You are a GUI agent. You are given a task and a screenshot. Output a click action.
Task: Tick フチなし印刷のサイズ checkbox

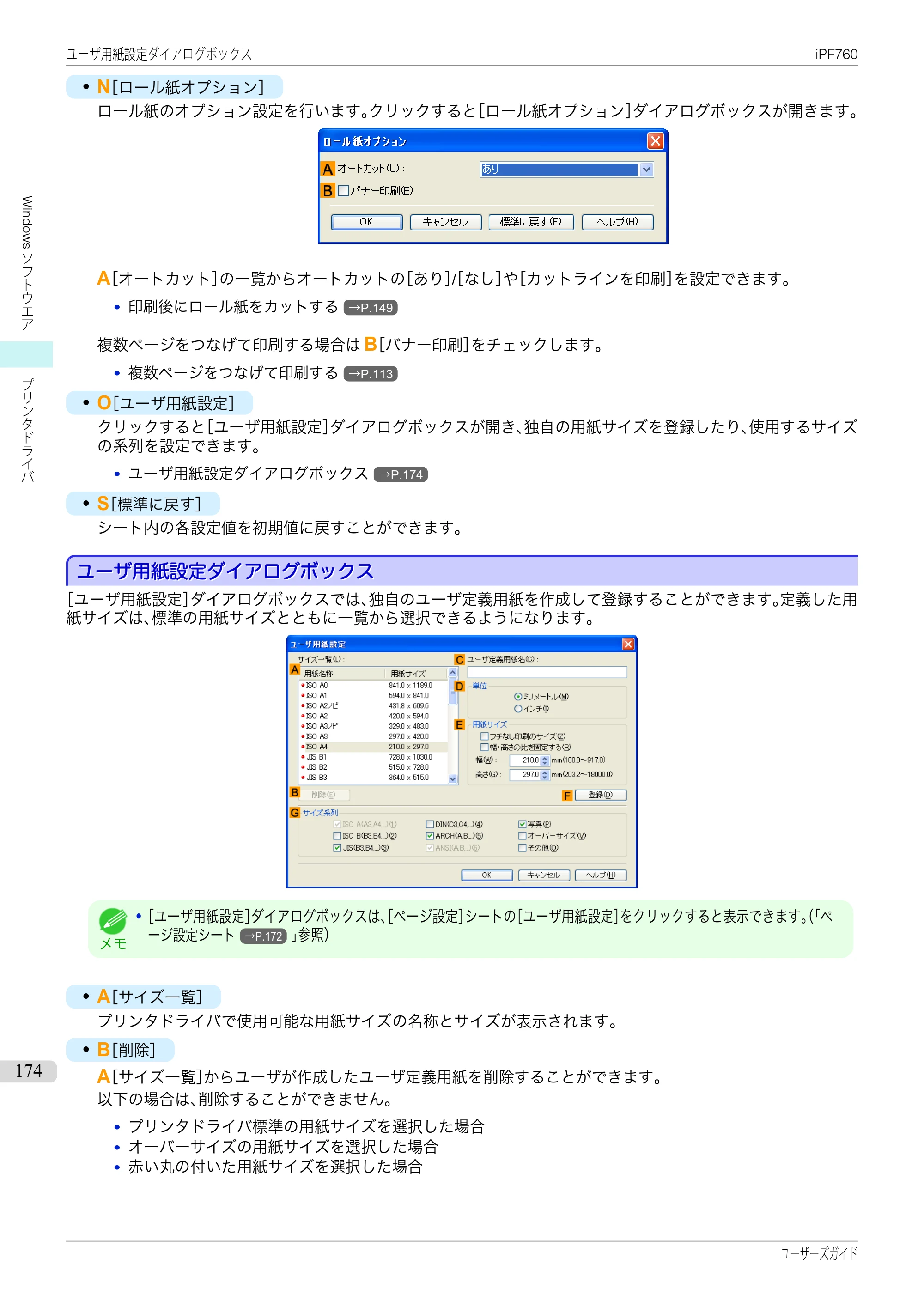[485, 736]
